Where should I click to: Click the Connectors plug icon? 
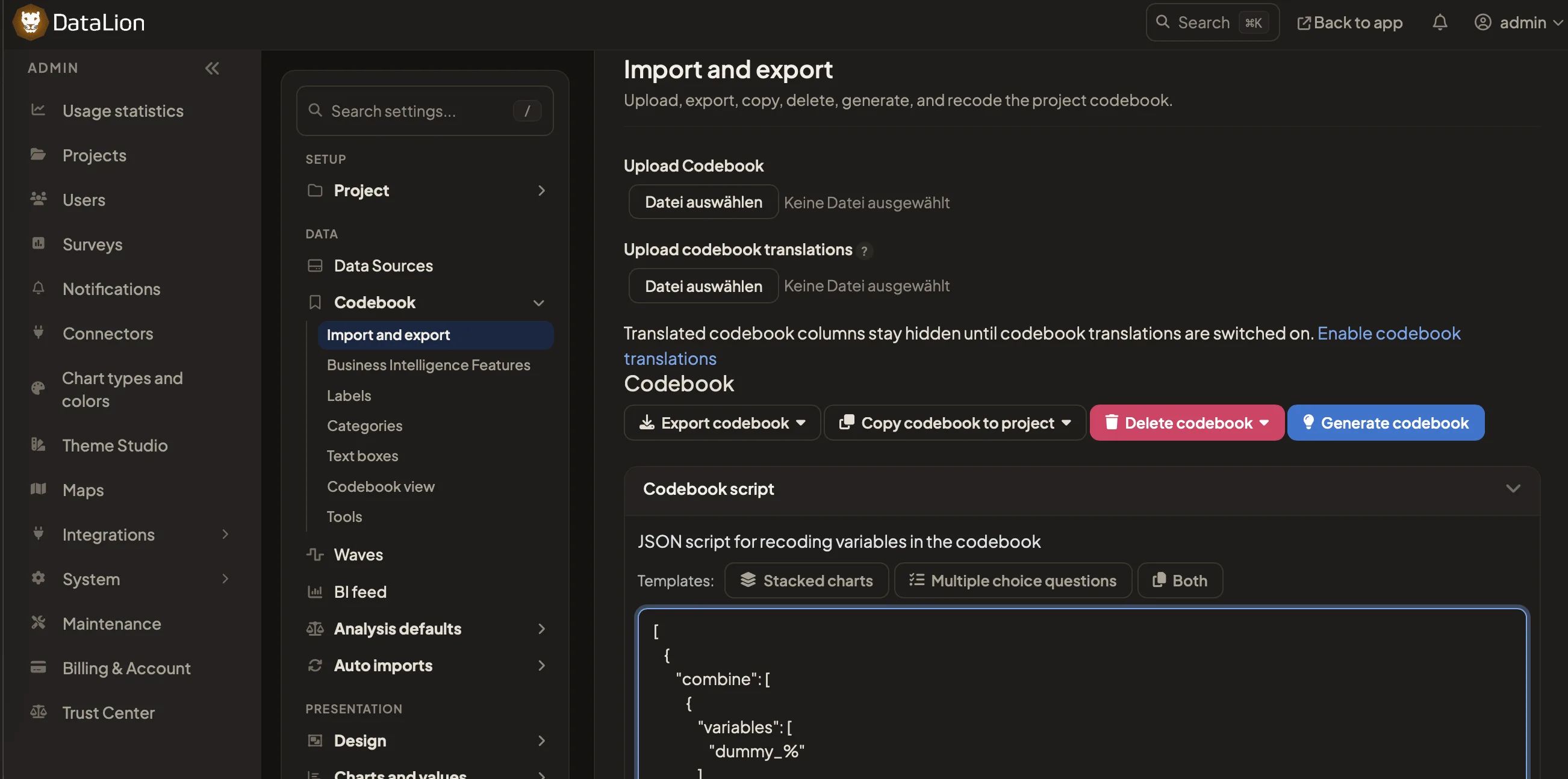pyautogui.click(x=39, y=332)
